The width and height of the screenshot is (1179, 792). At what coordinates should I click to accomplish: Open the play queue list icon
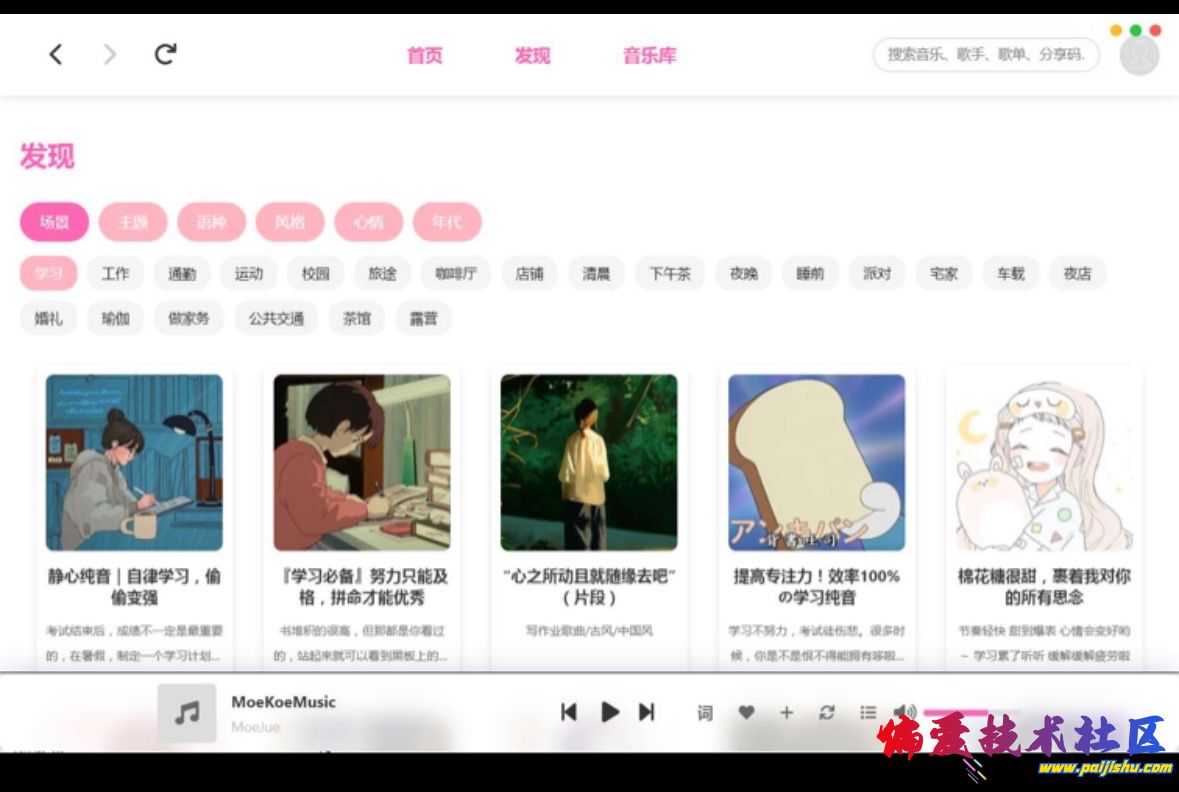point(868,713)
